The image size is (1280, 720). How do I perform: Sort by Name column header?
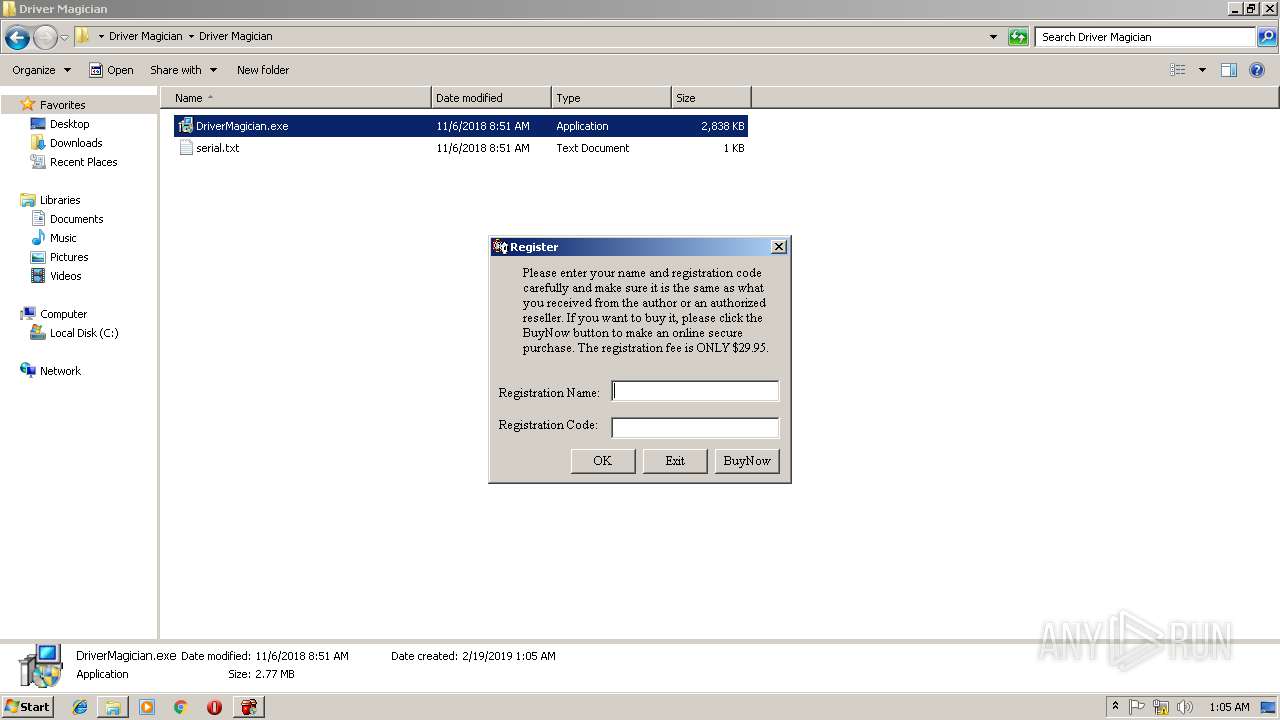click(x=295, y=98)
